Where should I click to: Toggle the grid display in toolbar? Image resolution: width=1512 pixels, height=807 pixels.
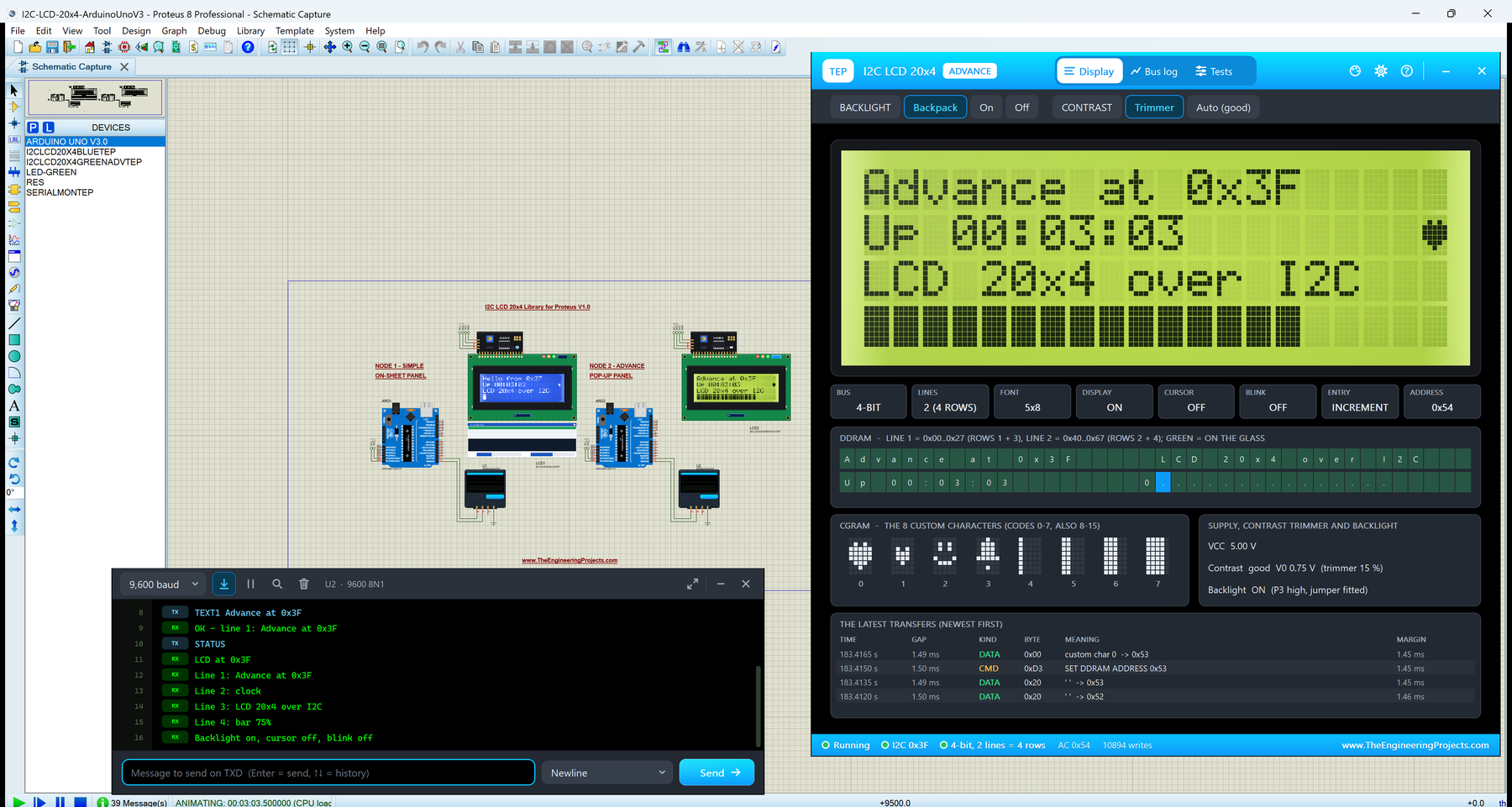pyautogui.click(x=290, y=47)
